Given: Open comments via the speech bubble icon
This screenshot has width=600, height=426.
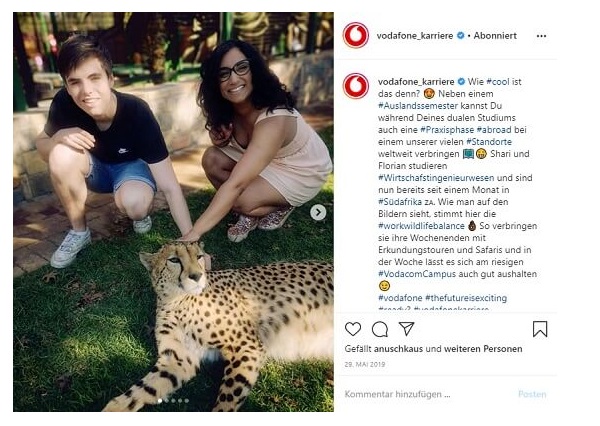Looking at the screenshot, I should (380, 329).
